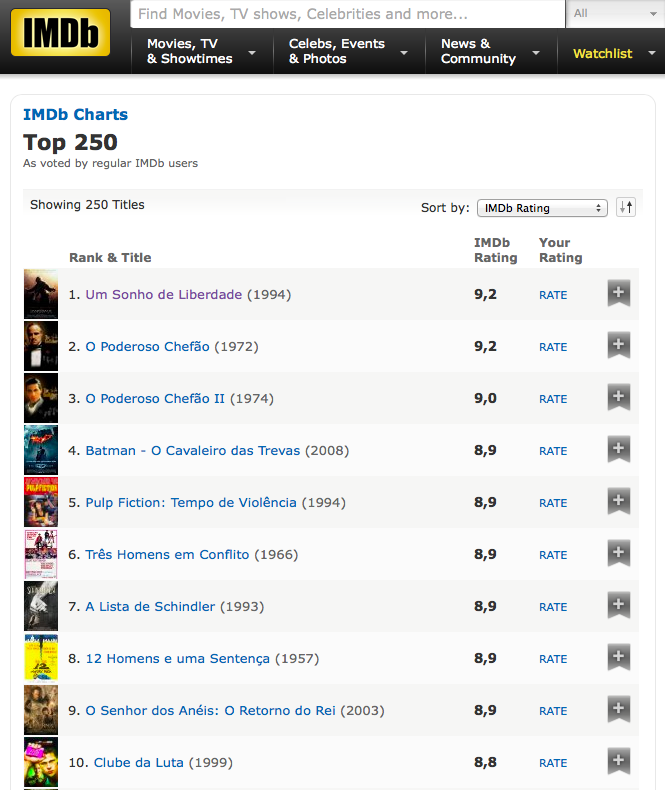
Task: Add 12 Homens e uma Sentença to watchlist
Action: 619,658
